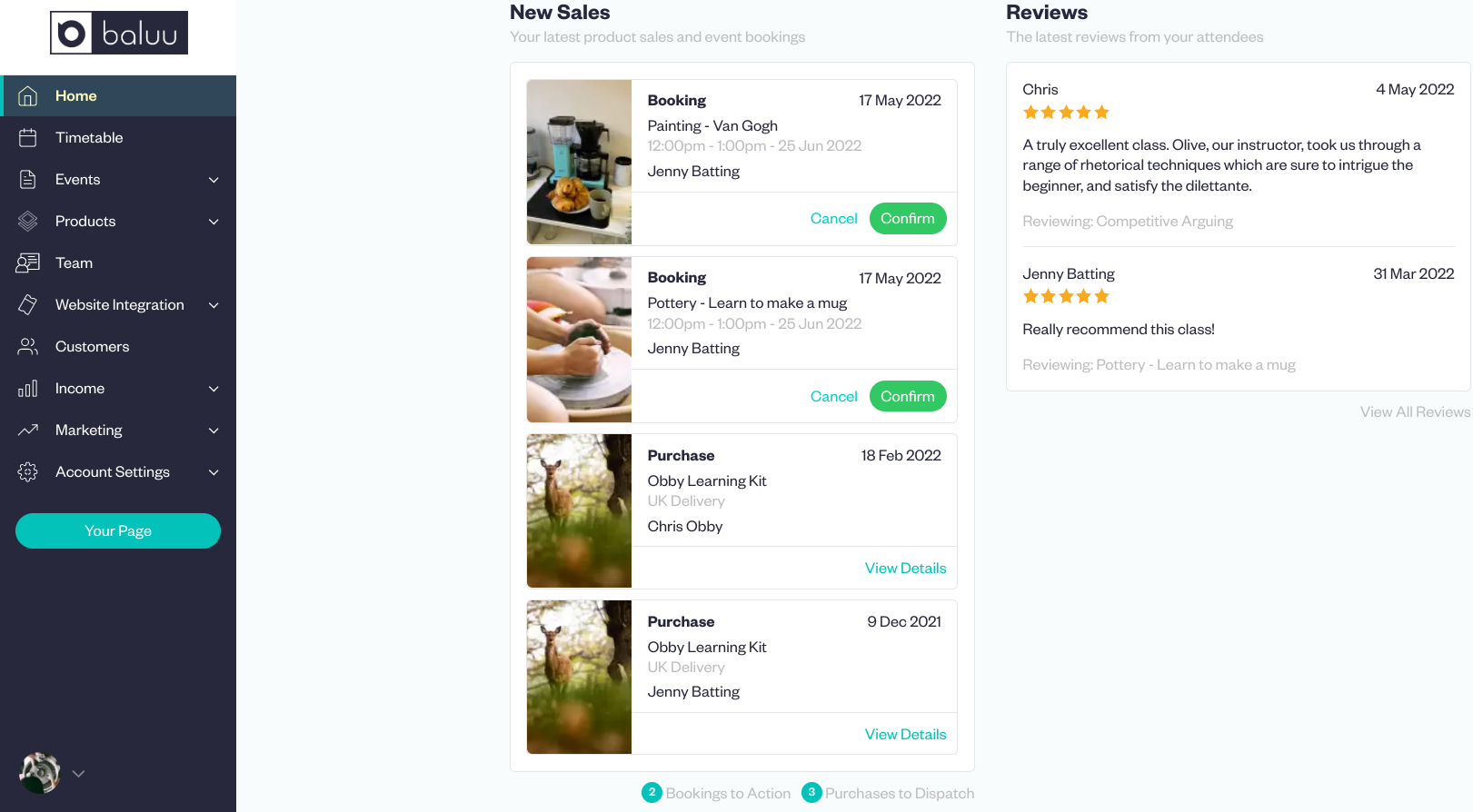Viewport: 1473px width, 812px height.
Task: Click the Income bar chart icon
Action: coord(28,388)
